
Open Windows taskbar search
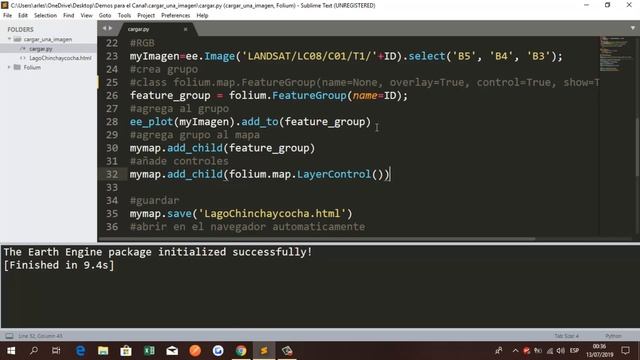coord(34,351)
